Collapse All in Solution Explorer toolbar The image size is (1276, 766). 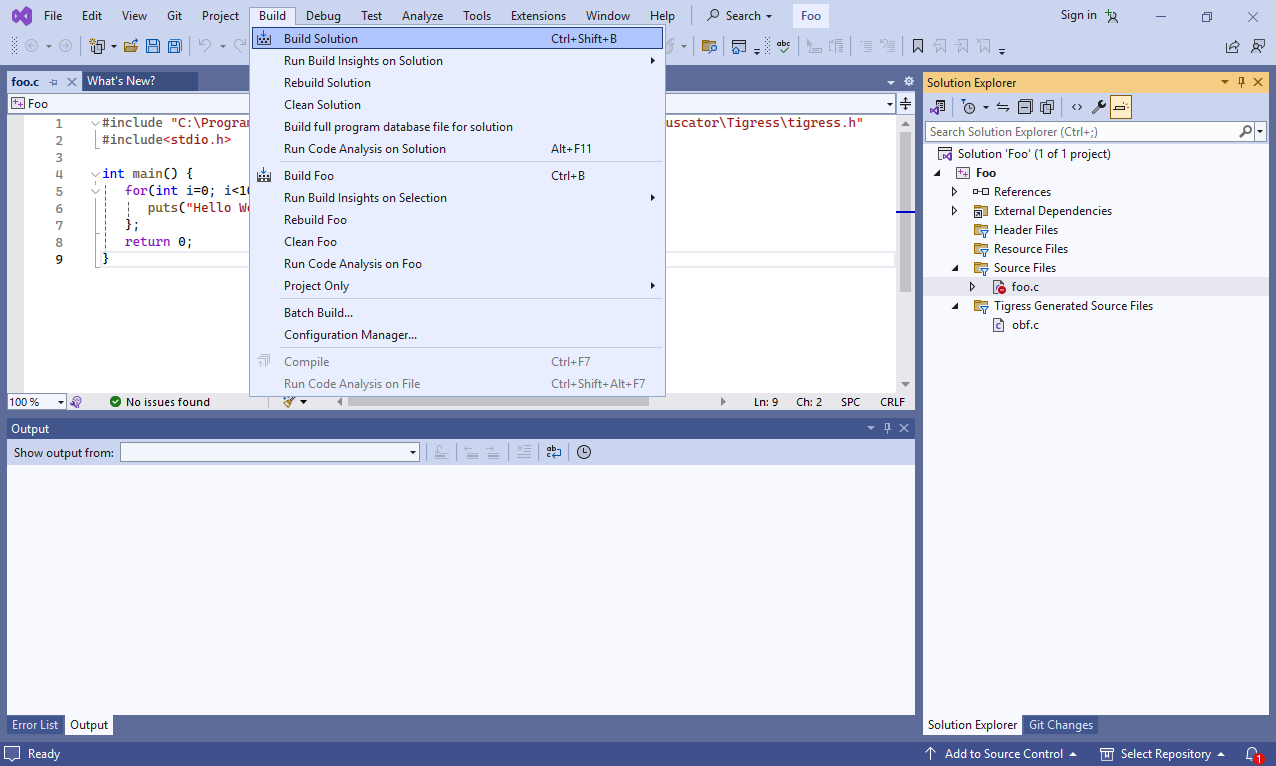click(1025, 107)
